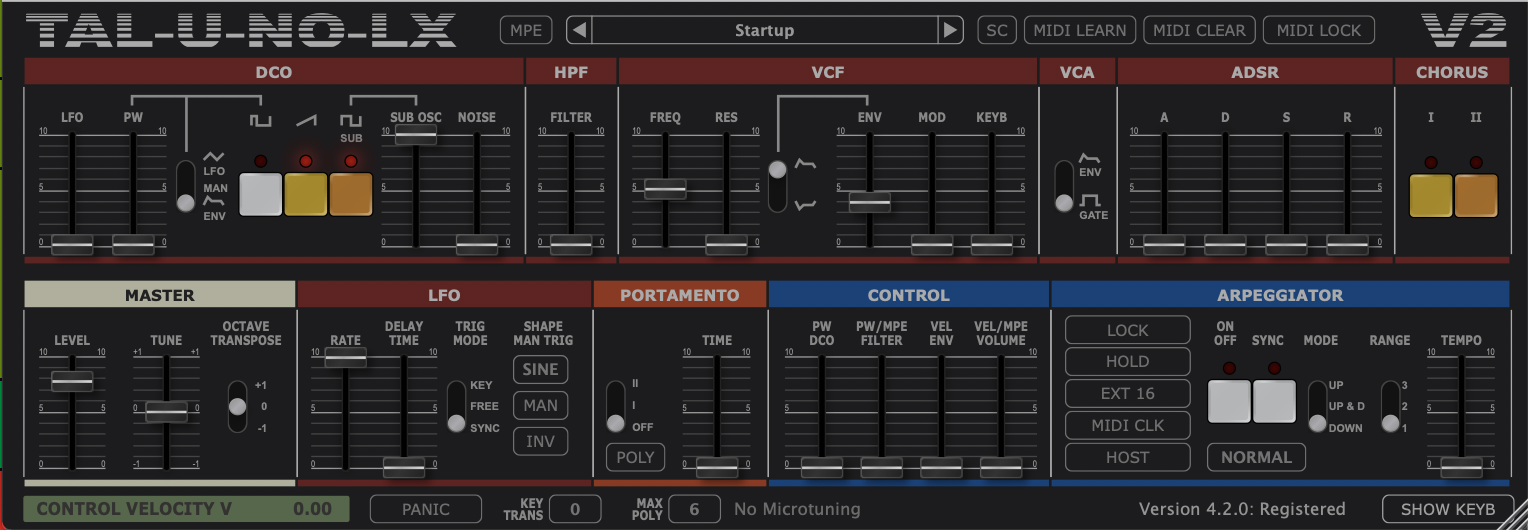The image size is (1528, 530).
Task: Toggle arpeggiator HOST sync
Action: (1128, 457)
